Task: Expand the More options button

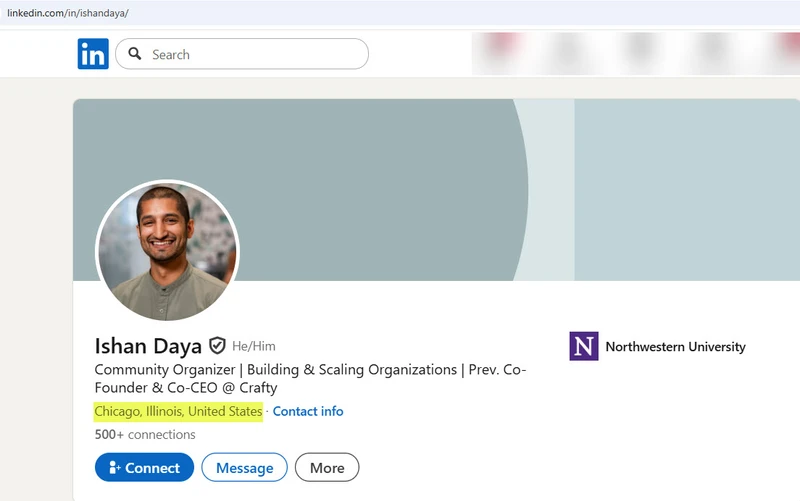Action: tap(327, 467)
